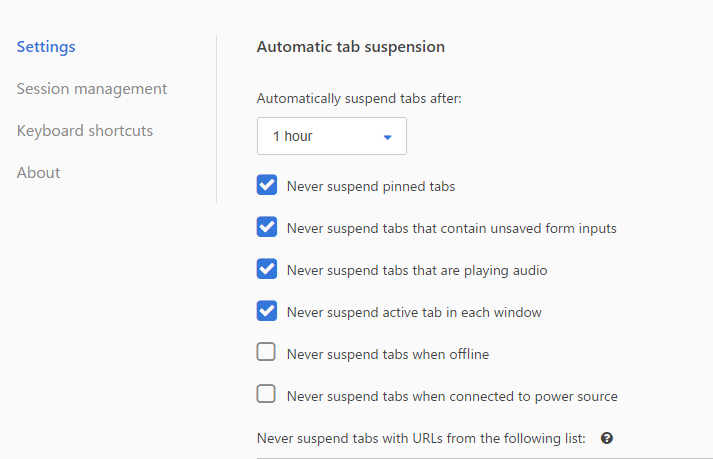713x459 pixels.
Task: Uncheck never suspend unsaved form inputs
Action: [266, 227]
